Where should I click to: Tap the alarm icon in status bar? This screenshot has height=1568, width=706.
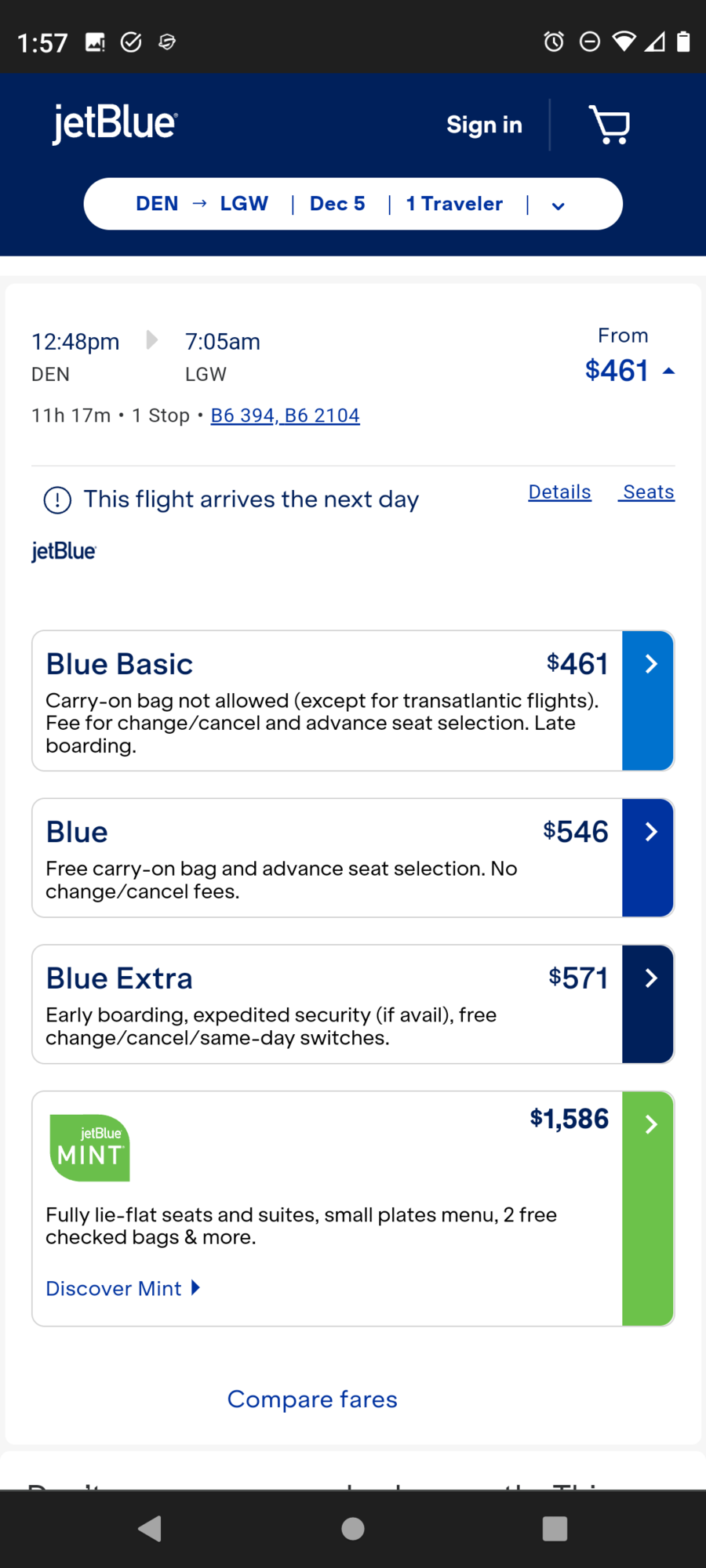tap(554, 42)
